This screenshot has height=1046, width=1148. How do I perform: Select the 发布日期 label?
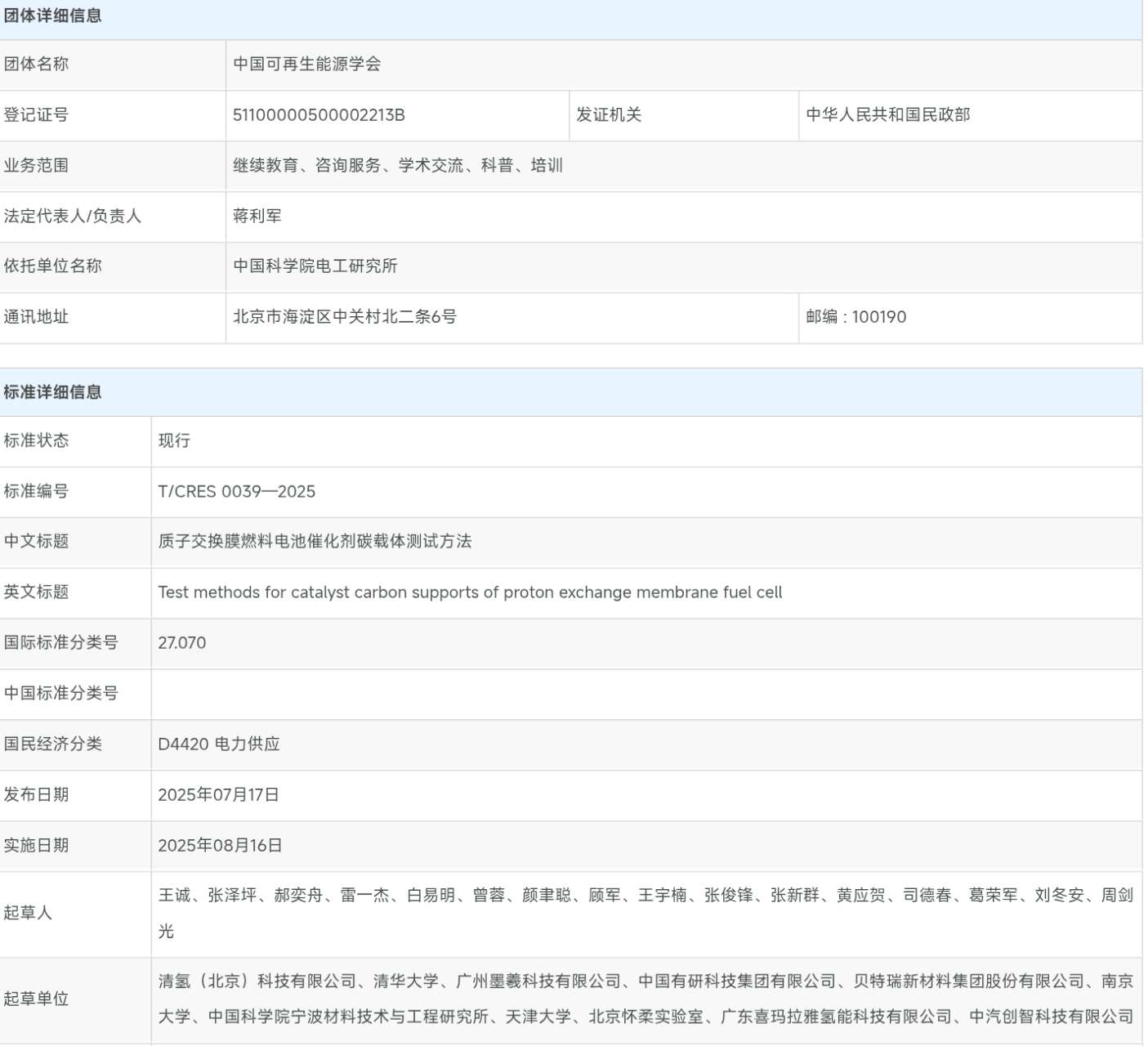tap(36, 794)
